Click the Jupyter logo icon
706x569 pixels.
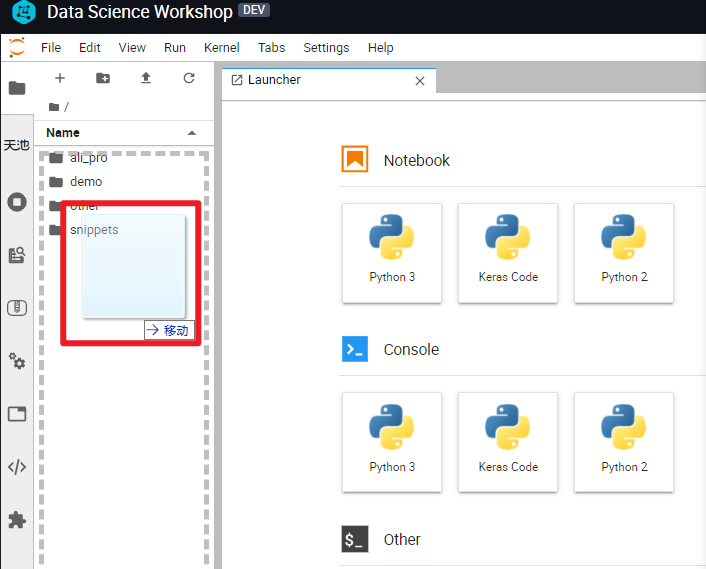coord(17,47)
